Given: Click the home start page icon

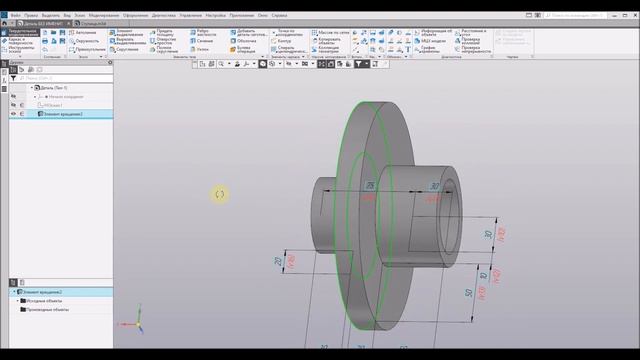Looking at the screenshot, I should coord(4,24).
